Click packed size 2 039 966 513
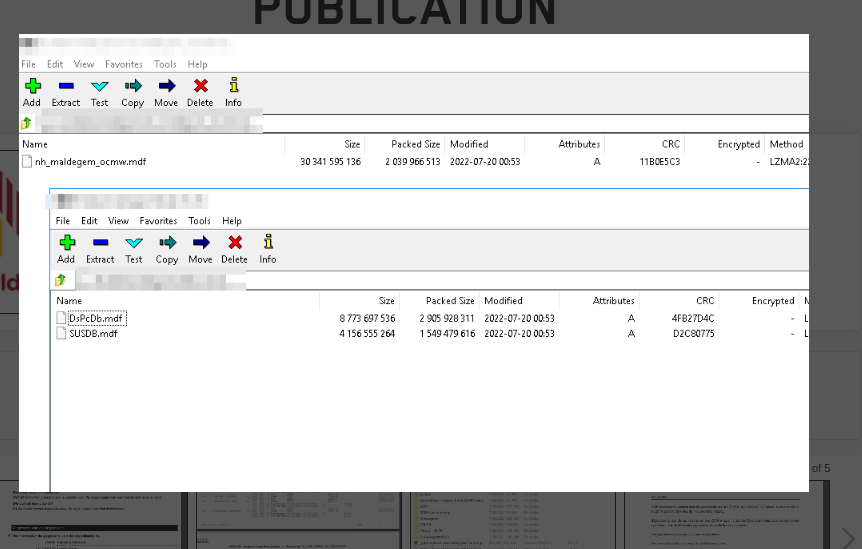 [x=413, y=162]
